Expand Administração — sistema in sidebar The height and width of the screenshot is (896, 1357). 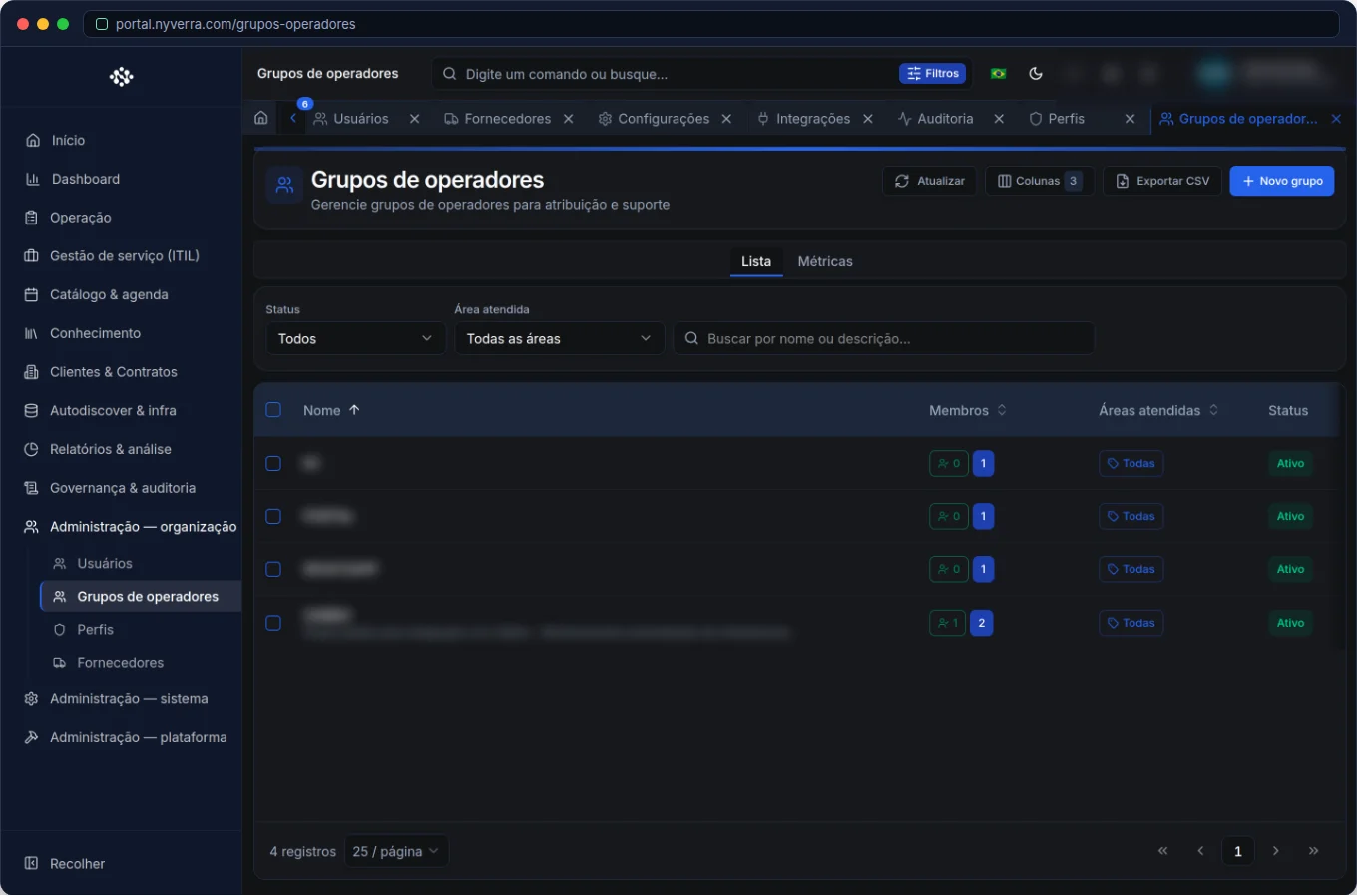click(x=129, y=699)
